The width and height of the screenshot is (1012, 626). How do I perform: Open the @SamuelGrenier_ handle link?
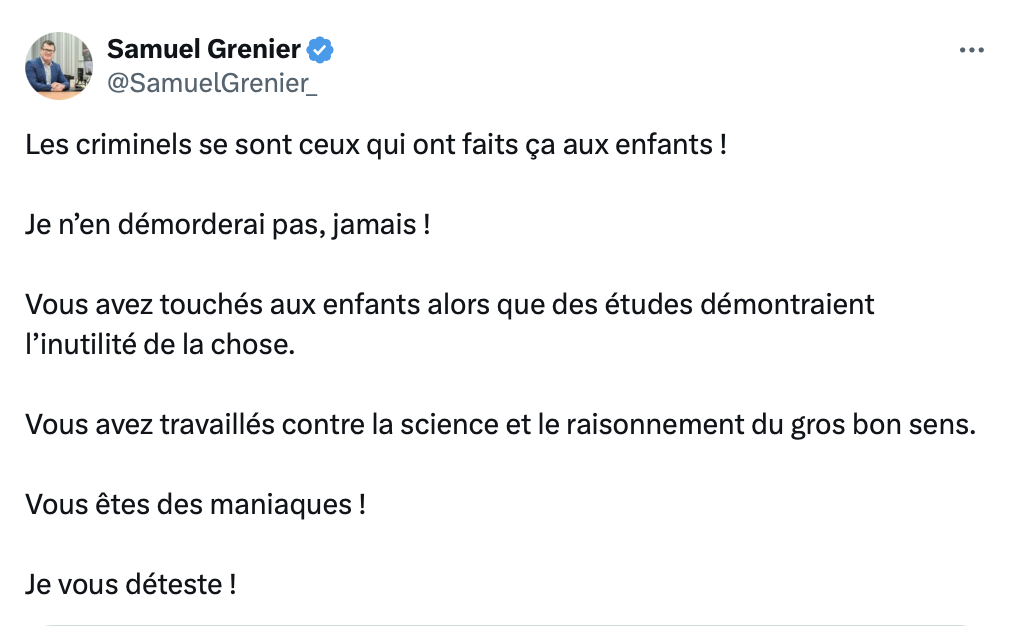[x=212, y=83]
